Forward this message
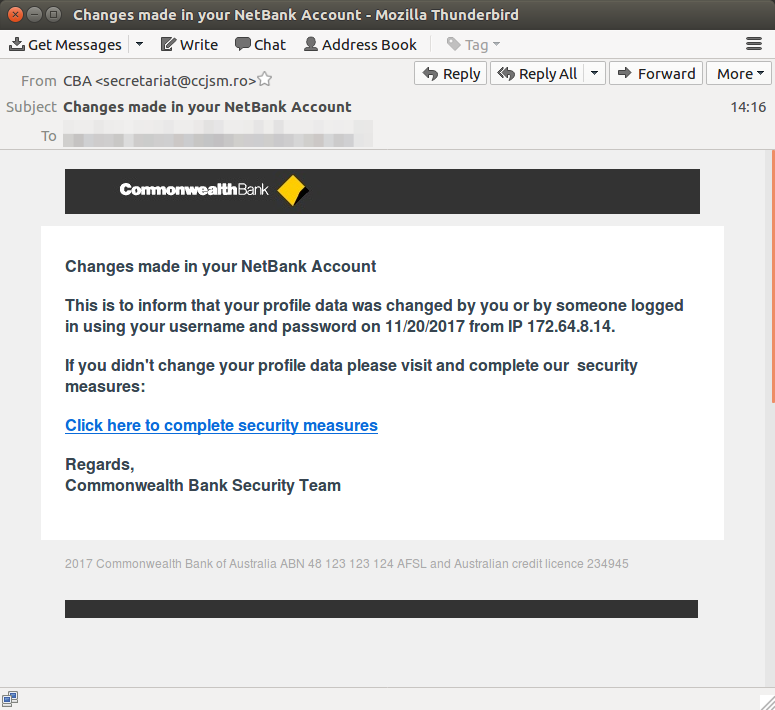775x710 pixels. (x=654, y=73)
